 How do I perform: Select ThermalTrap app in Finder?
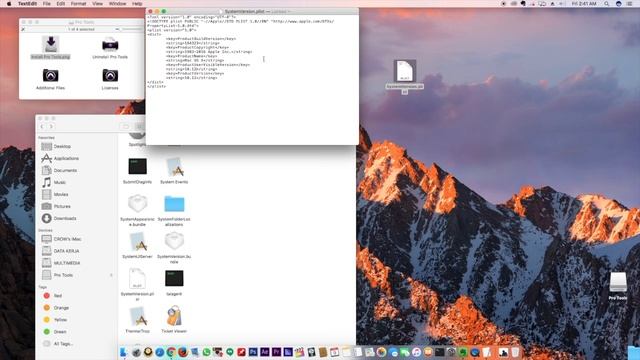tap(138, 316)
